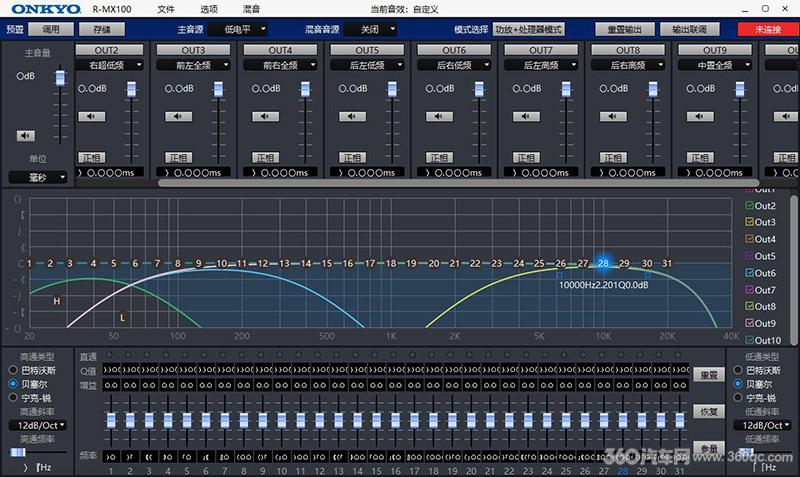This screenshot has height=477, width=800.
Task: Click the EQ 恢复 restore button
Action: pos(709,411)
